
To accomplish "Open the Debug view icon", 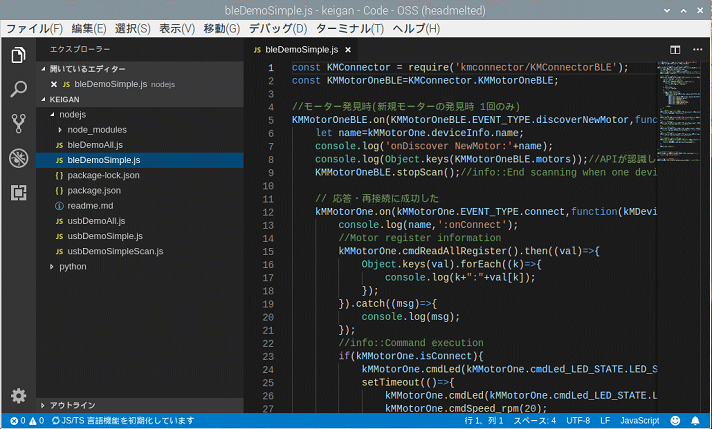I will (18, 158).
